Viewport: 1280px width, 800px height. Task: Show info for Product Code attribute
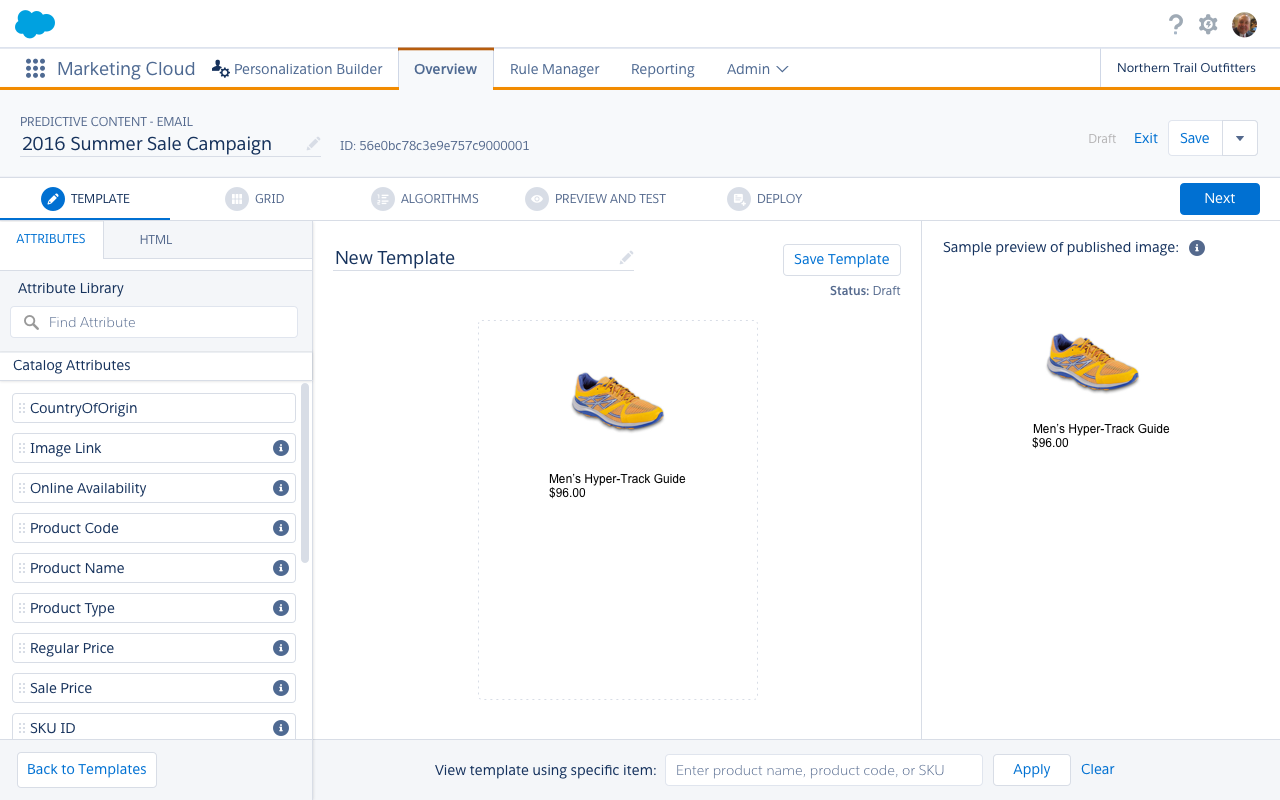281,528
